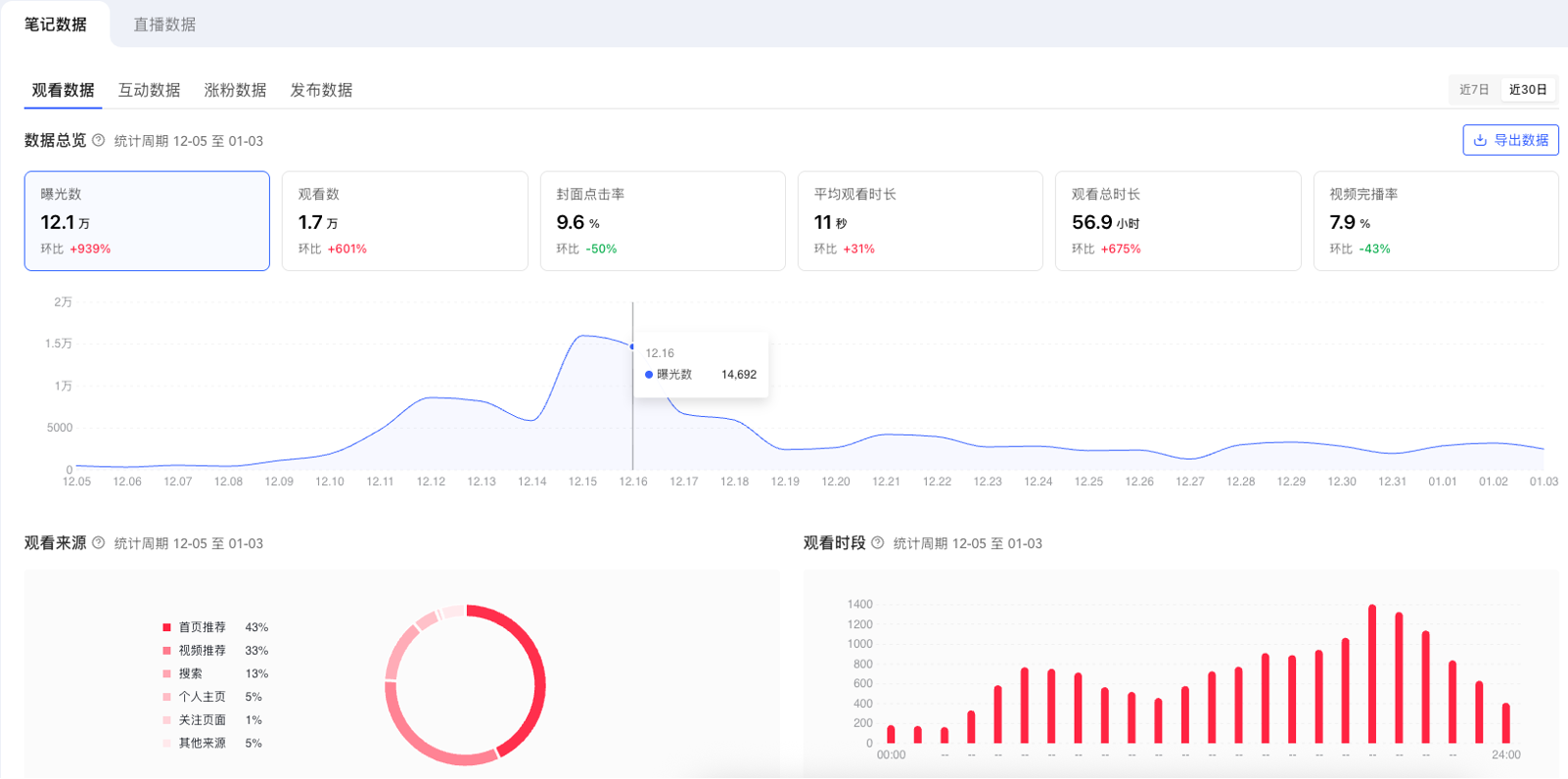Viewport: 1568px width, 779px height.
Task: Click the 视频推荐 legend swatch
Action: [x=166, y=651]
